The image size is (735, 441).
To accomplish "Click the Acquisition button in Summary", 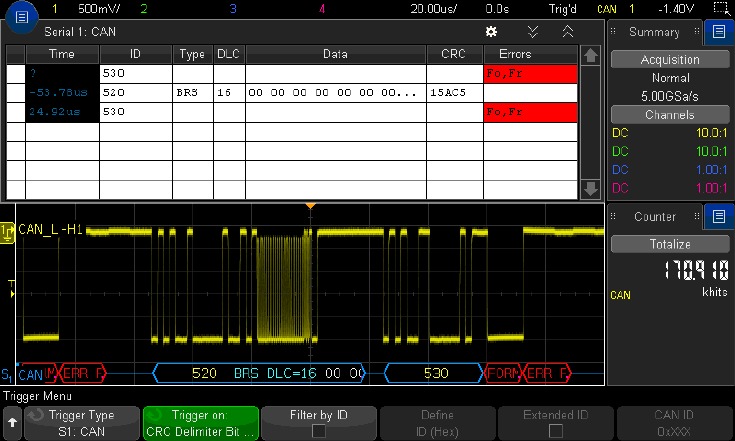I will 670,60.
